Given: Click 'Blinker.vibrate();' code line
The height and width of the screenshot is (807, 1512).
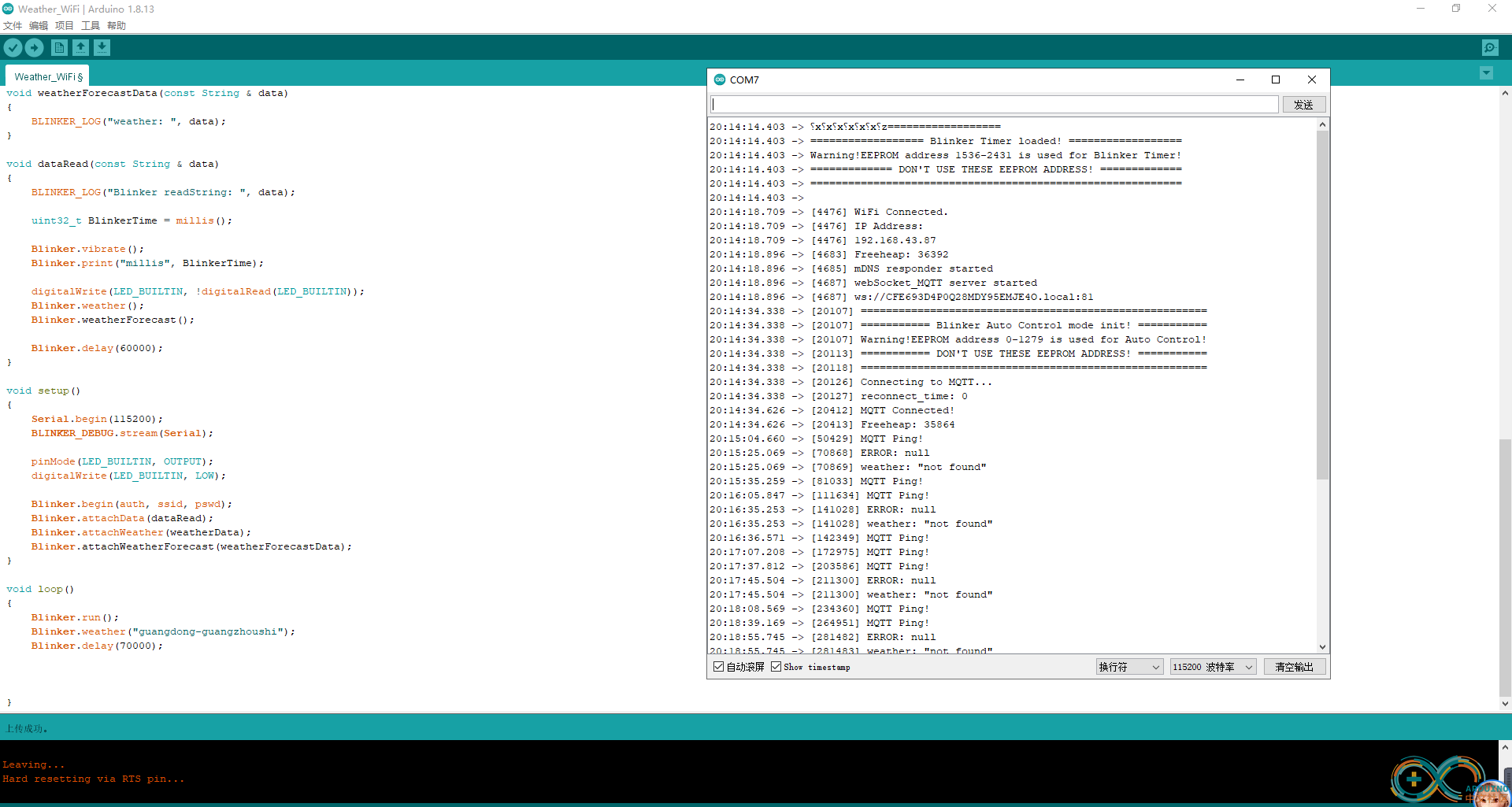Looking at the screenshot, I should tap(87, 249).
